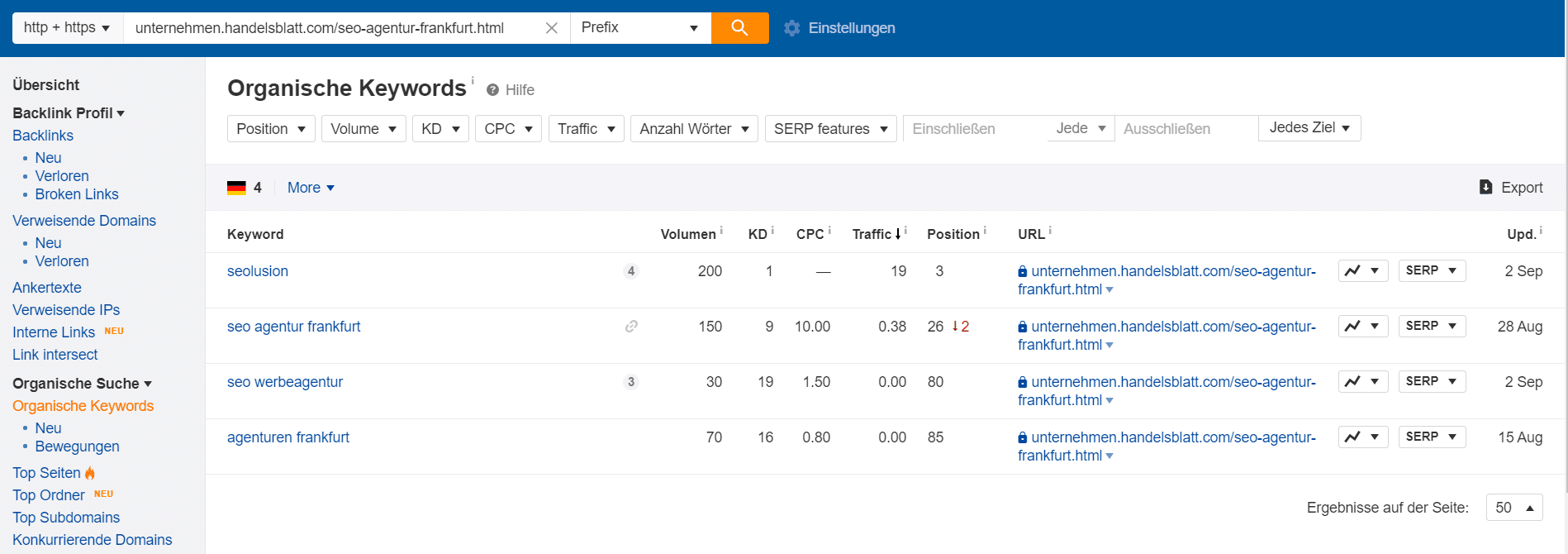Click the SERP features count badge for seolusion

[x=631, y=271]
